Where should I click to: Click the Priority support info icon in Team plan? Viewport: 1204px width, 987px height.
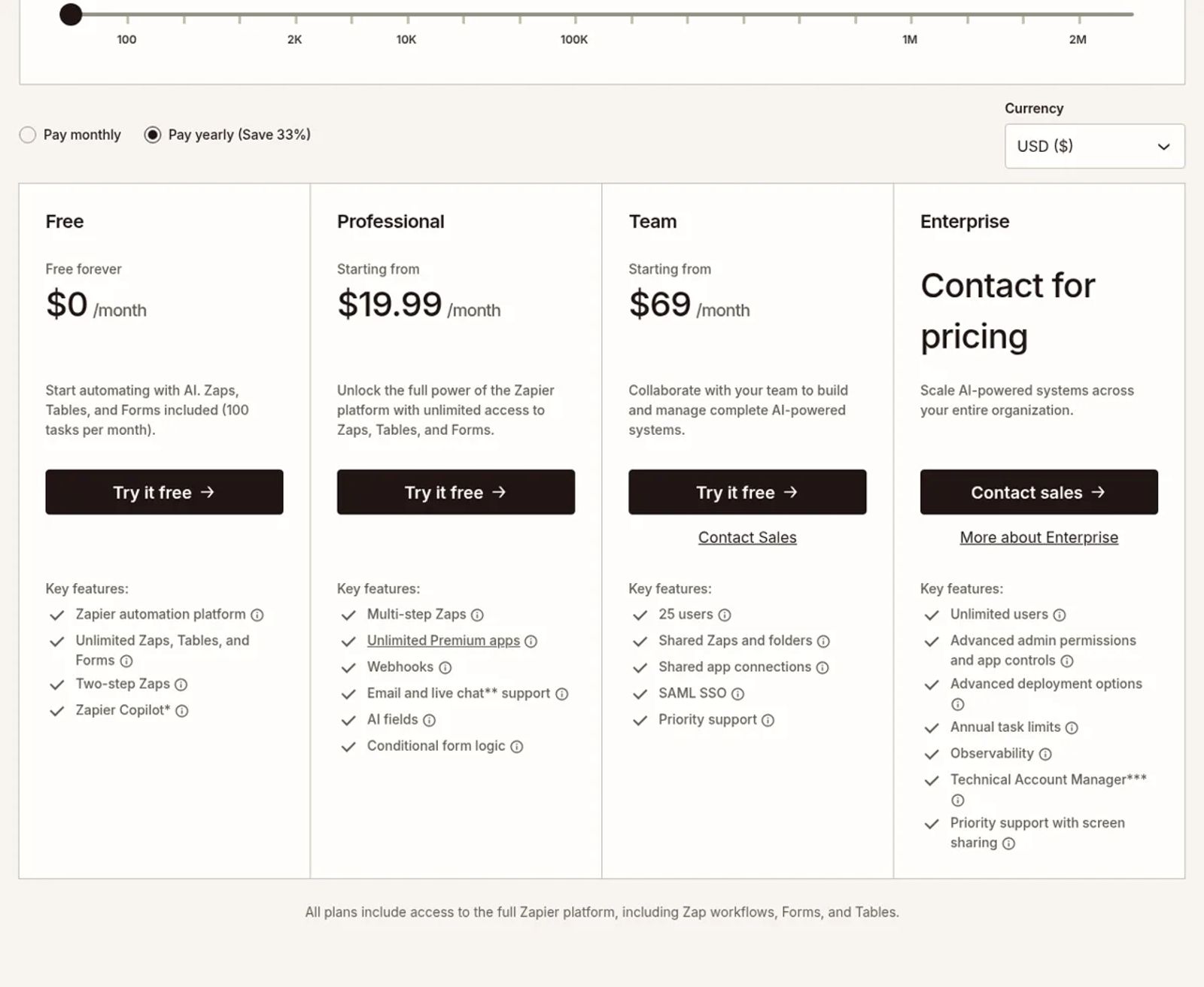click(768, 721)
